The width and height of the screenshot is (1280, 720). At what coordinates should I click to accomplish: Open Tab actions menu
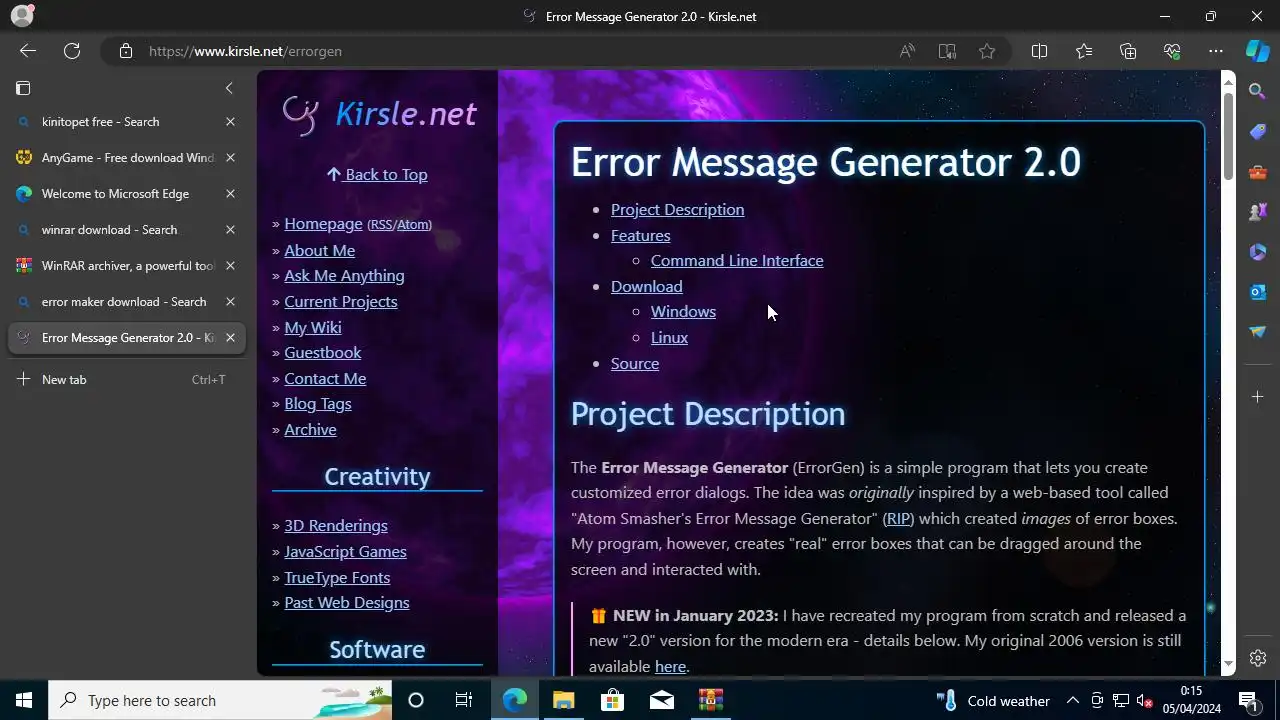(23, 88)
